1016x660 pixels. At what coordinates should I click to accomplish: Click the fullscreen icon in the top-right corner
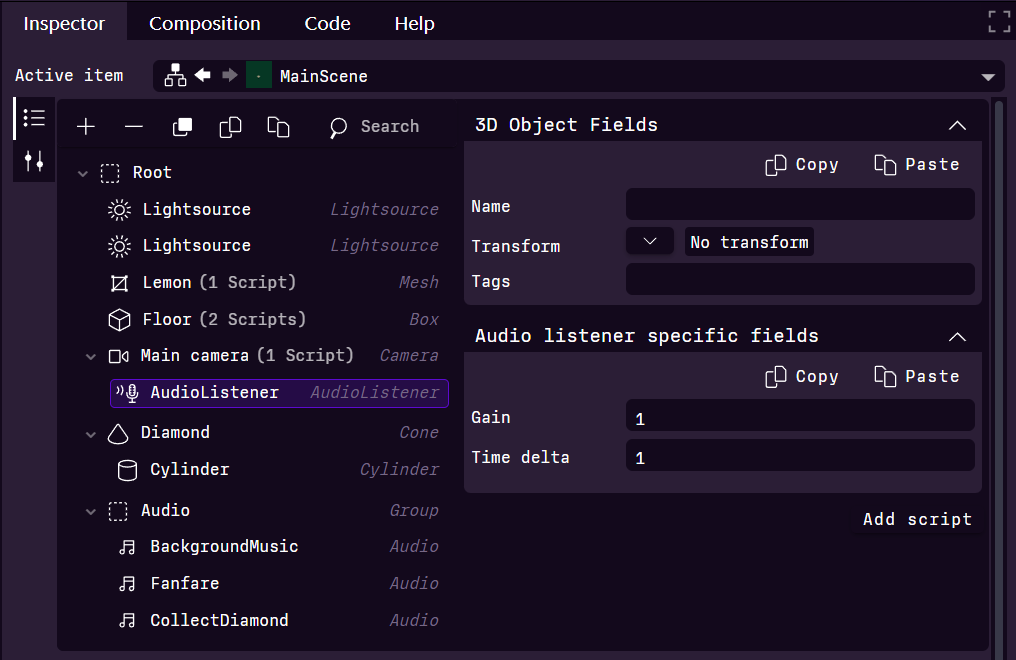coord(998,20)
